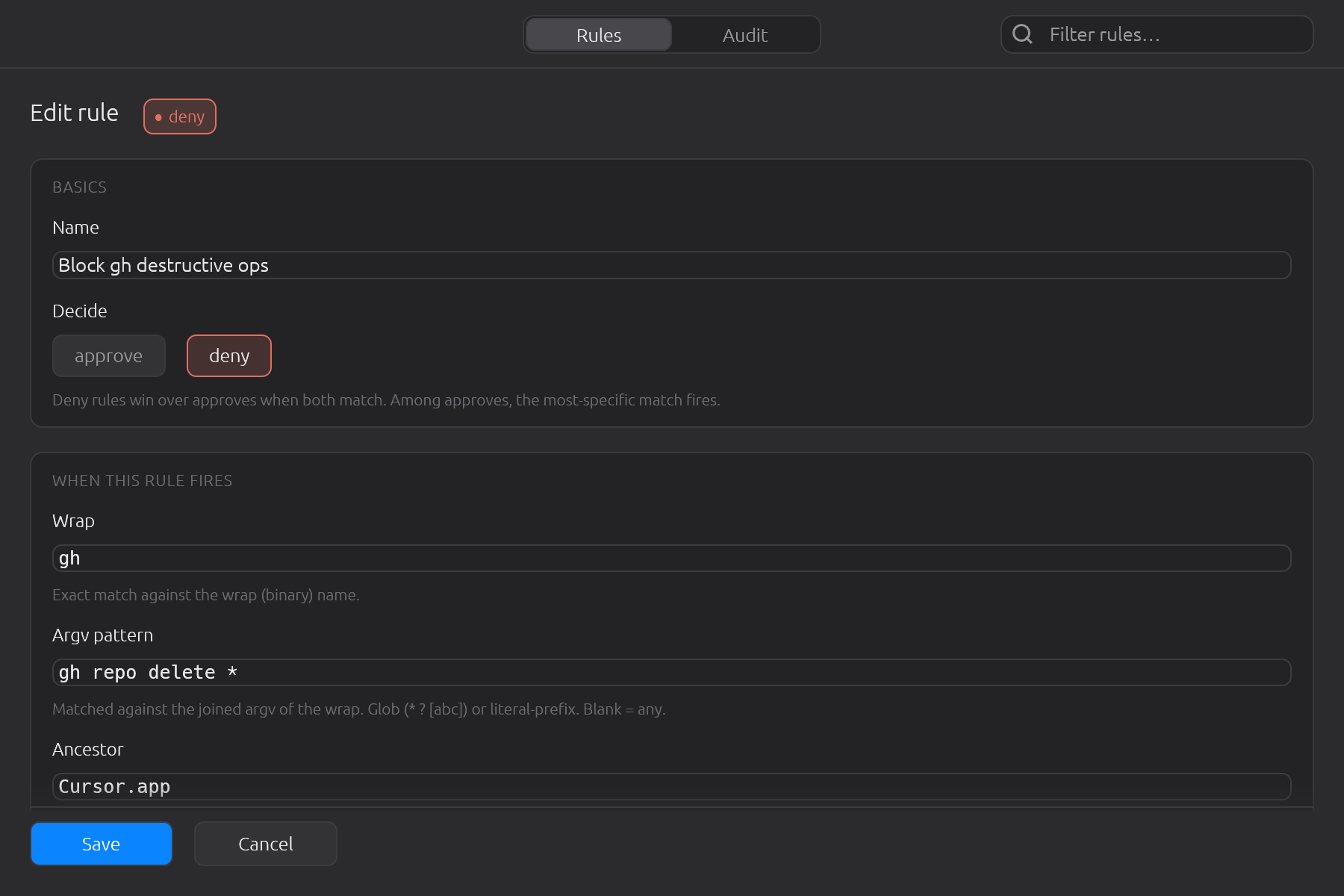
Task: Click the "Edit rule" heading
Action: click(x=75, y=113)
